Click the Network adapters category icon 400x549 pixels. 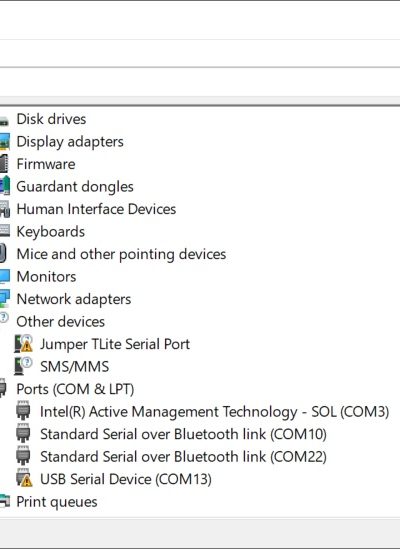coord(5,299)
